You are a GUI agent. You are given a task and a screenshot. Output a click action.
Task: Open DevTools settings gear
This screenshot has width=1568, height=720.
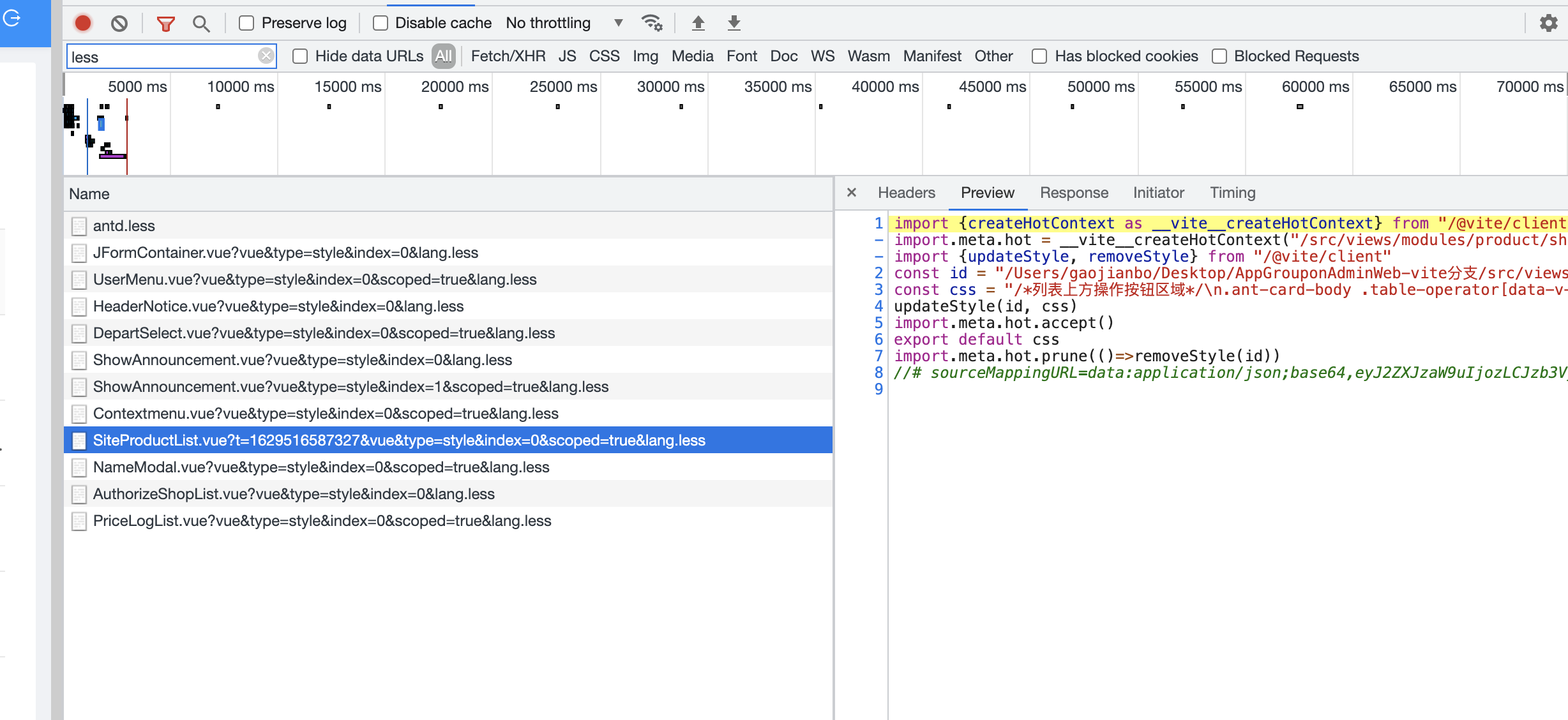coord(1549,22)
